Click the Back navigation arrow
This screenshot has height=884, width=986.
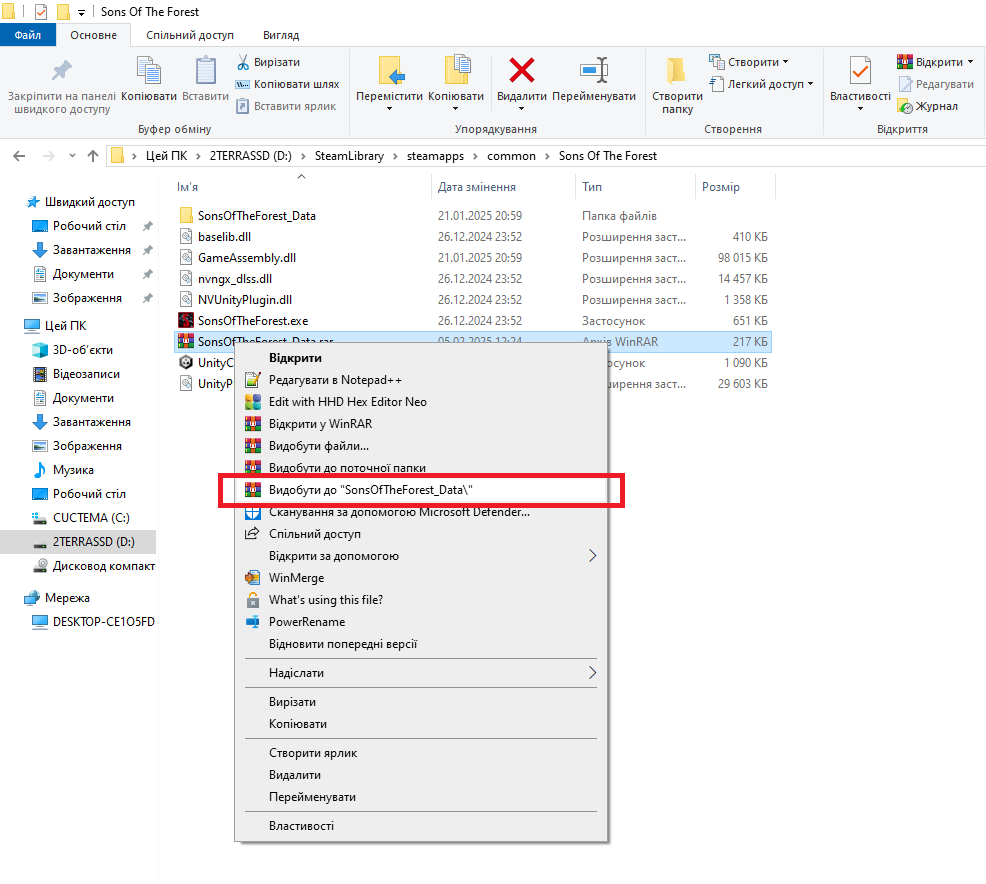[19, 156]
